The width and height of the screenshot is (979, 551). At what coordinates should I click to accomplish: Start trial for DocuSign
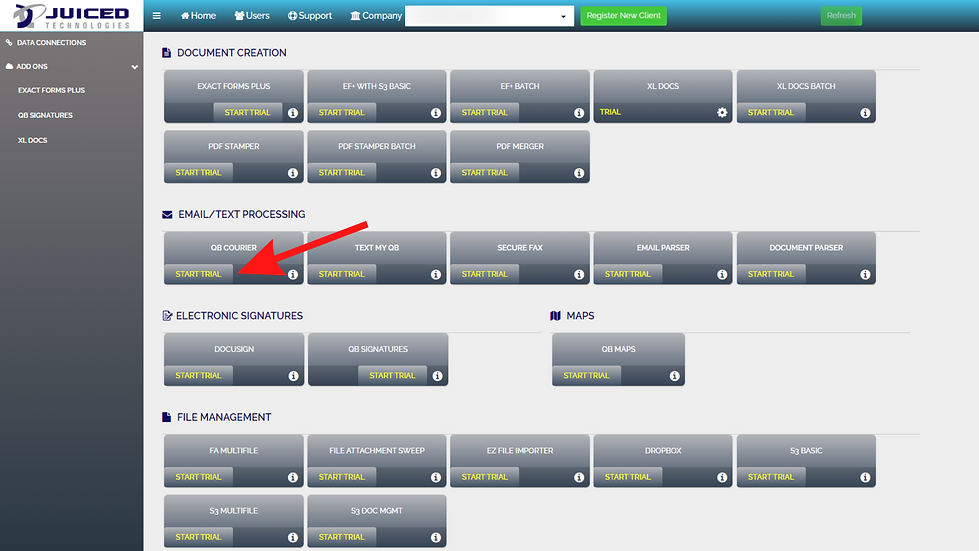click(199, 375)
